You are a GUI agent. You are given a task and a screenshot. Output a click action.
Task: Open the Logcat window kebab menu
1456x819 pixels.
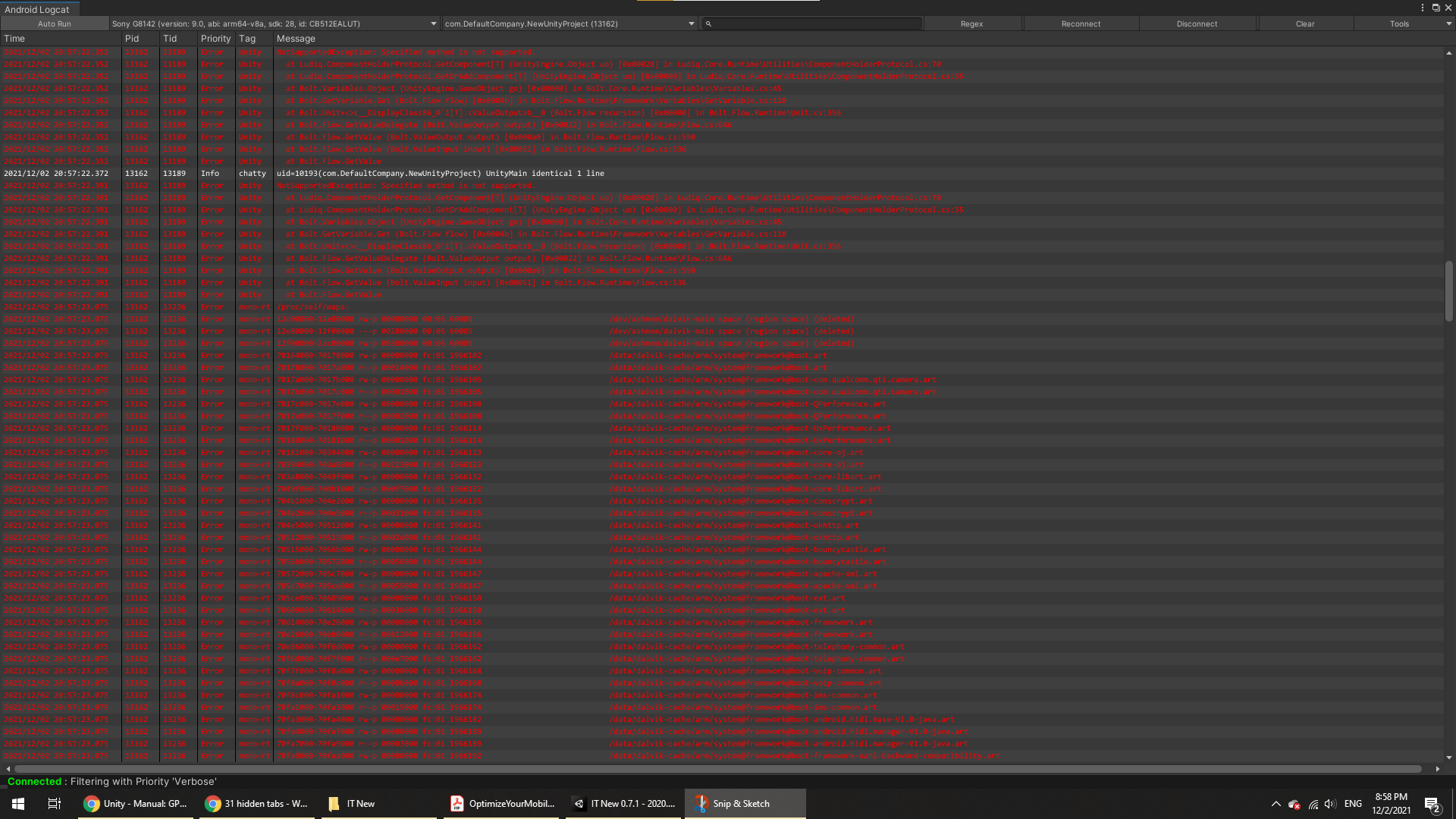[1423, 8]
